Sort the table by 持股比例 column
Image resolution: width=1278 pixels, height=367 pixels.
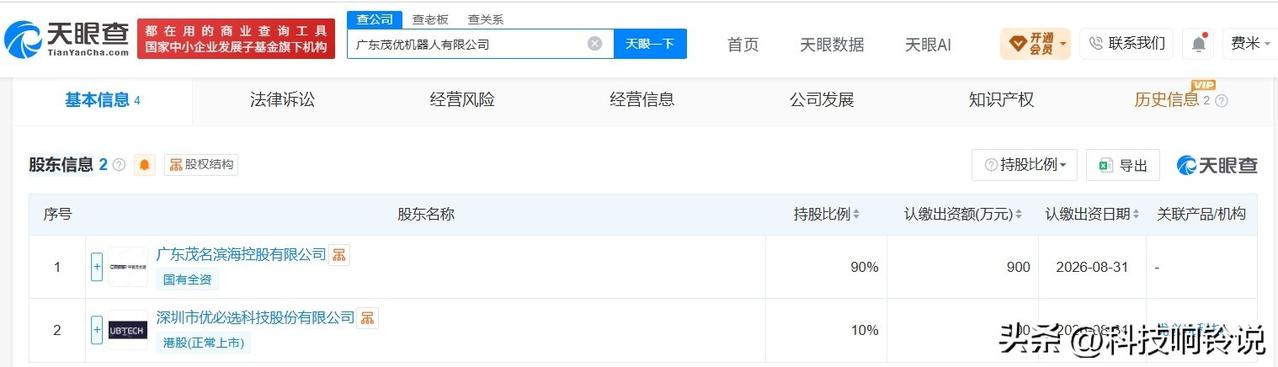(x=827, y=214)
